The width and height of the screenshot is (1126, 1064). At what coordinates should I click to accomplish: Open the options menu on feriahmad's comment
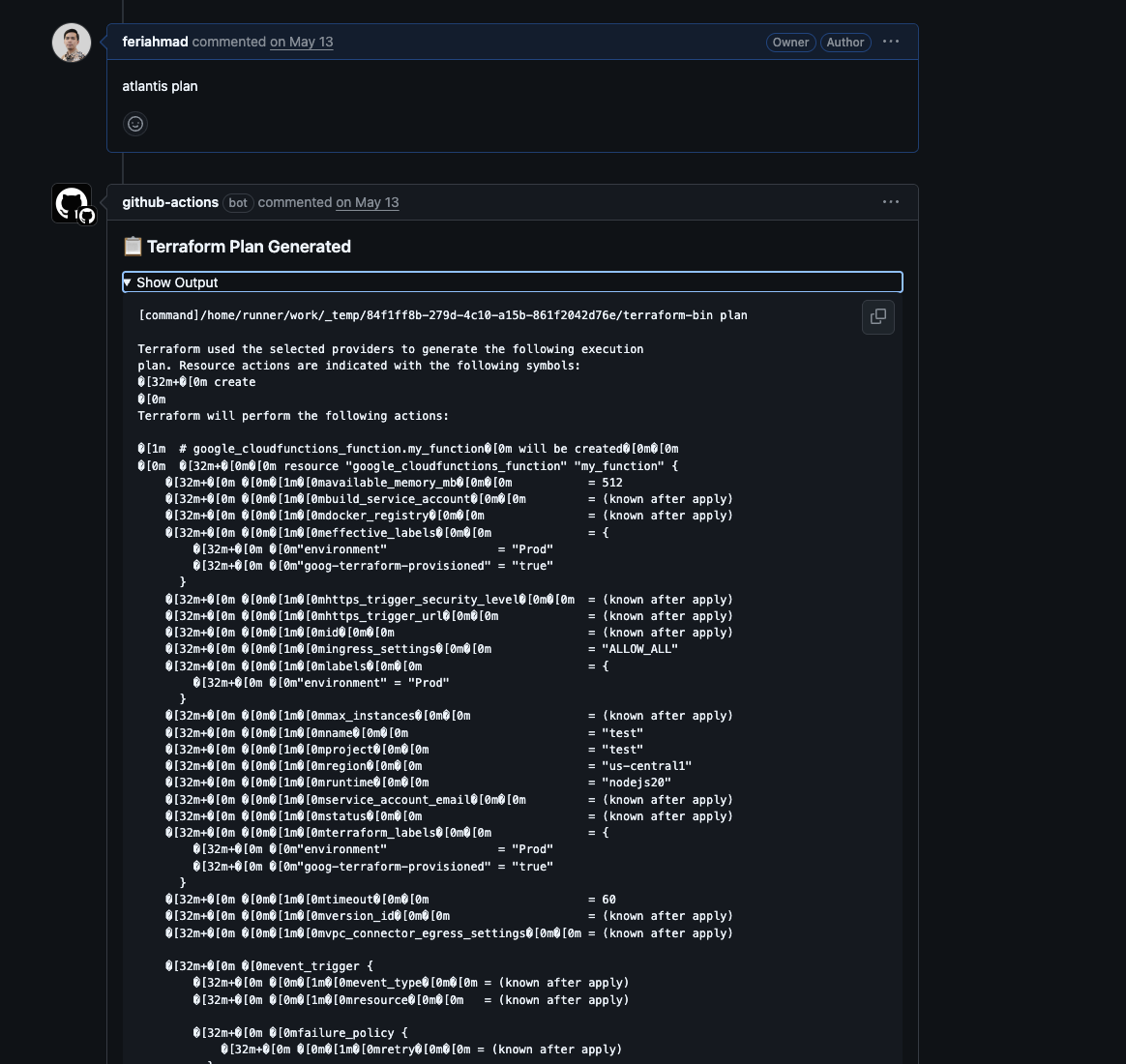coord(890,42)
